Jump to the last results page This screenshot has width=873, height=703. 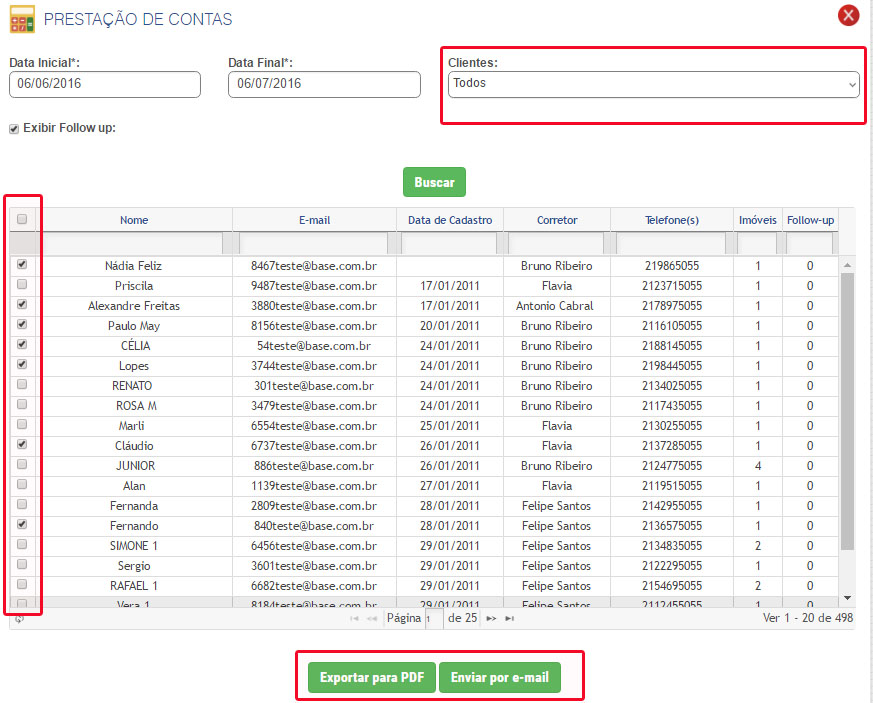click(510, 619)
